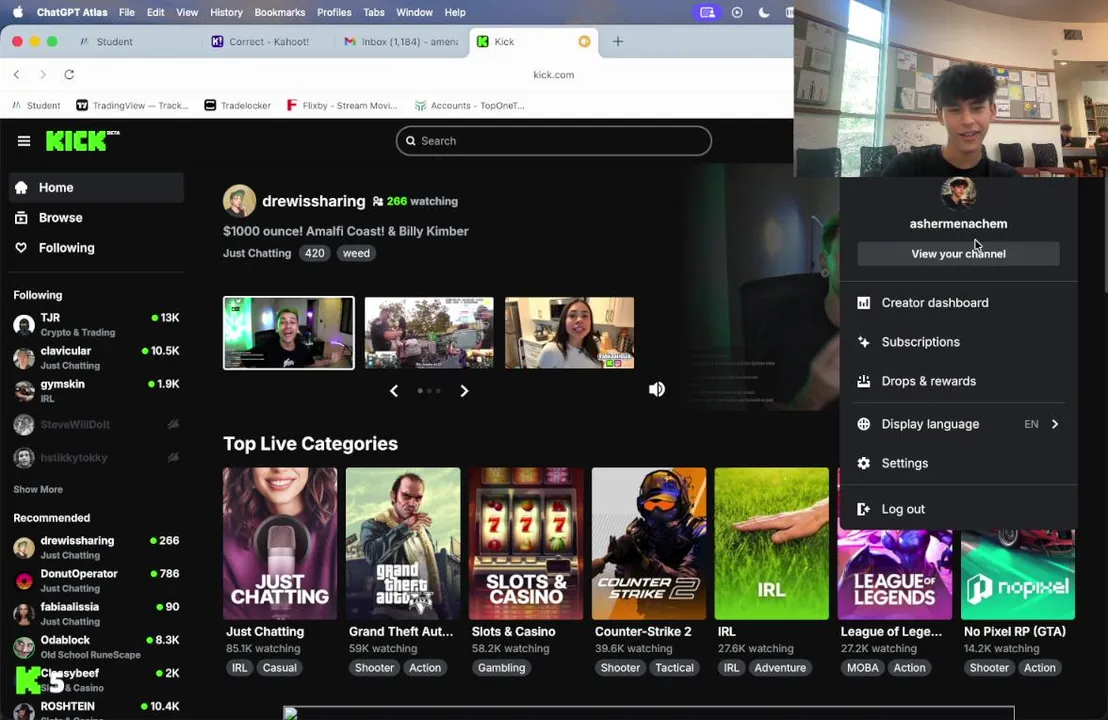Open the Browse page
The height and width of the screenshot is (720, 1108).
96,218
